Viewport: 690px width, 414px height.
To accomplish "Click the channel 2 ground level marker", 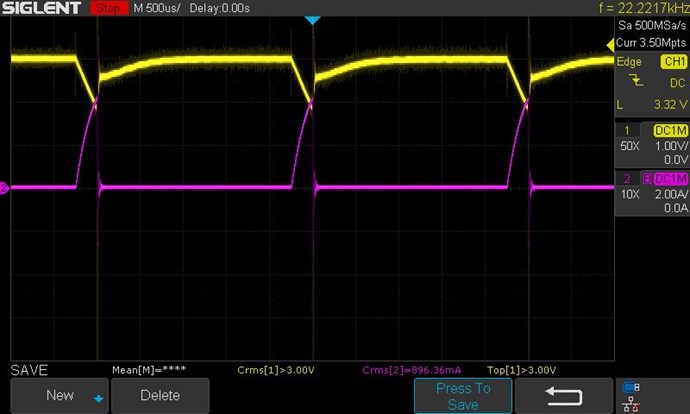I will 4,187.
